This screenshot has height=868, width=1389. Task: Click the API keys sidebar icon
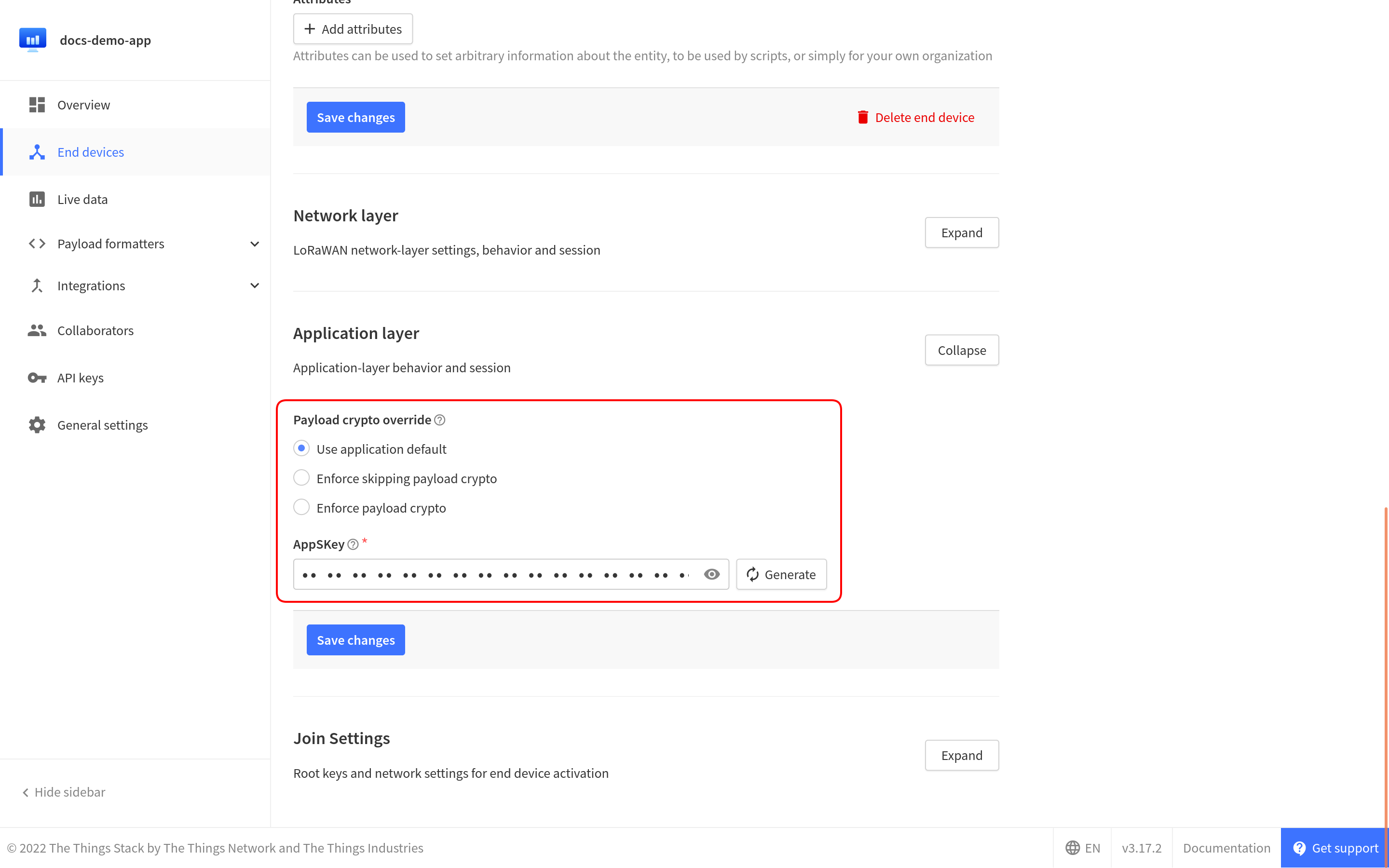pos(36,377)
